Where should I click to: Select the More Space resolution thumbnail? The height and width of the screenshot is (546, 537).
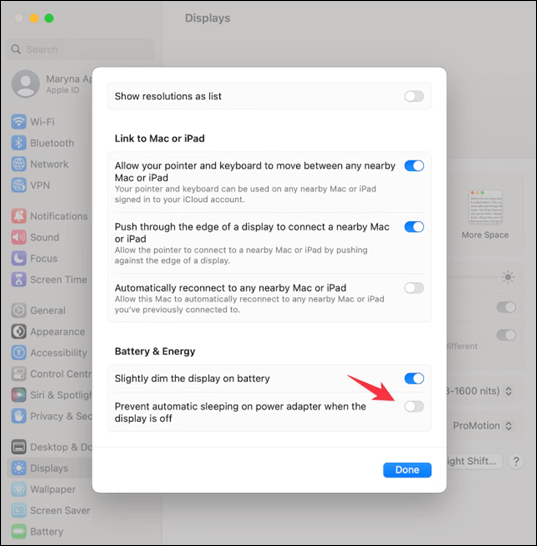[x=485, y=207]
